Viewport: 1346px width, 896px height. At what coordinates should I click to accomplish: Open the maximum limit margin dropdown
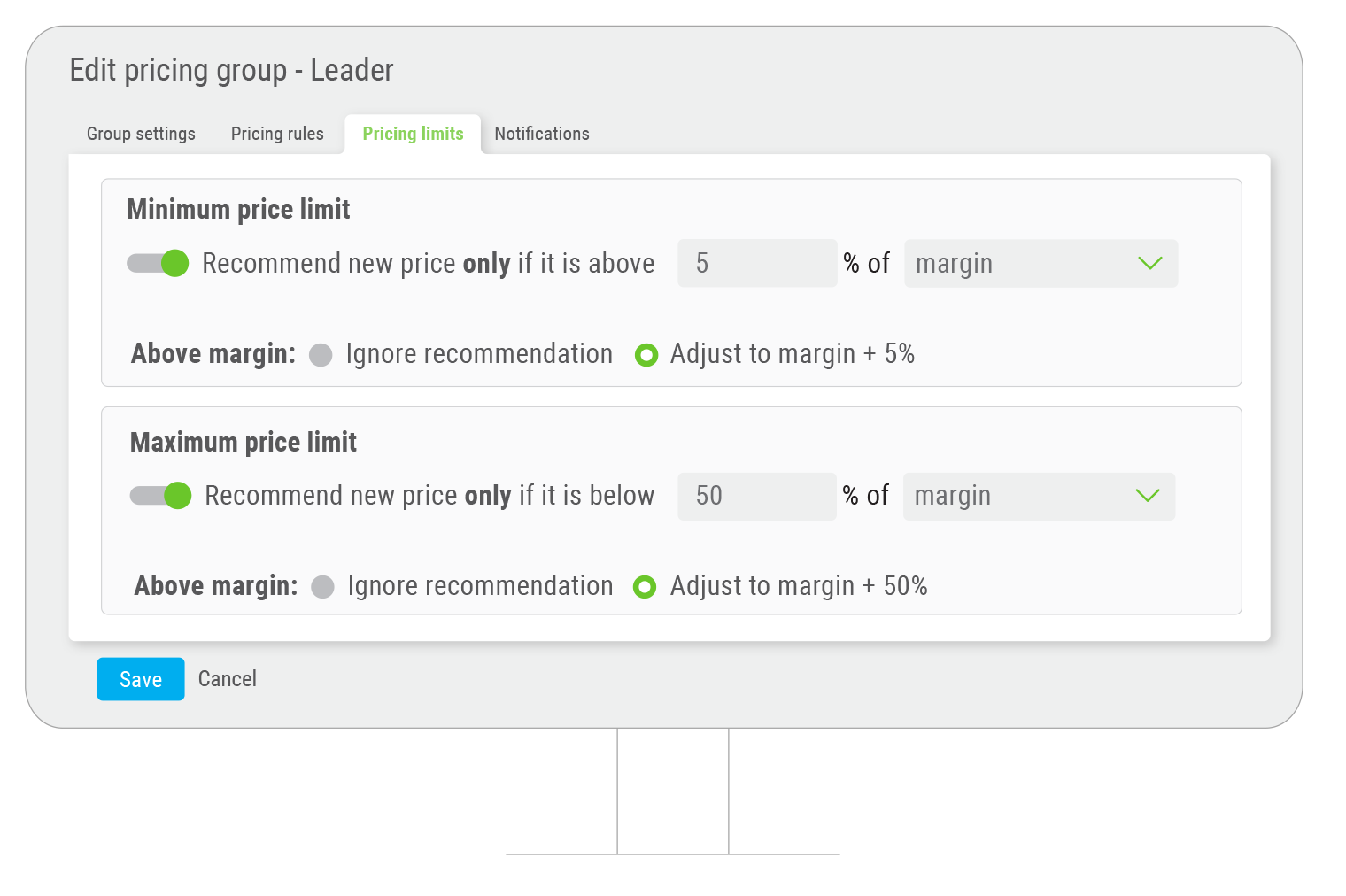point(1039,496)
